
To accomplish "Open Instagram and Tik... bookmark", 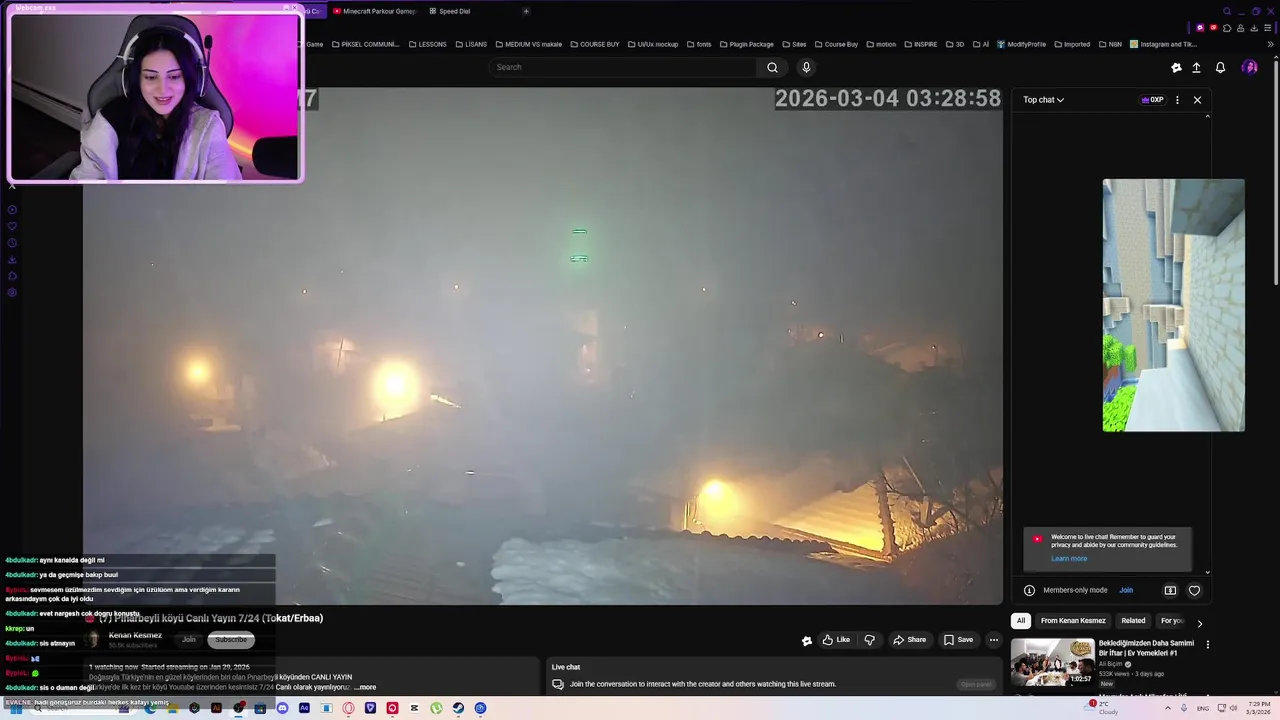I will click(x=1163, y=44).
